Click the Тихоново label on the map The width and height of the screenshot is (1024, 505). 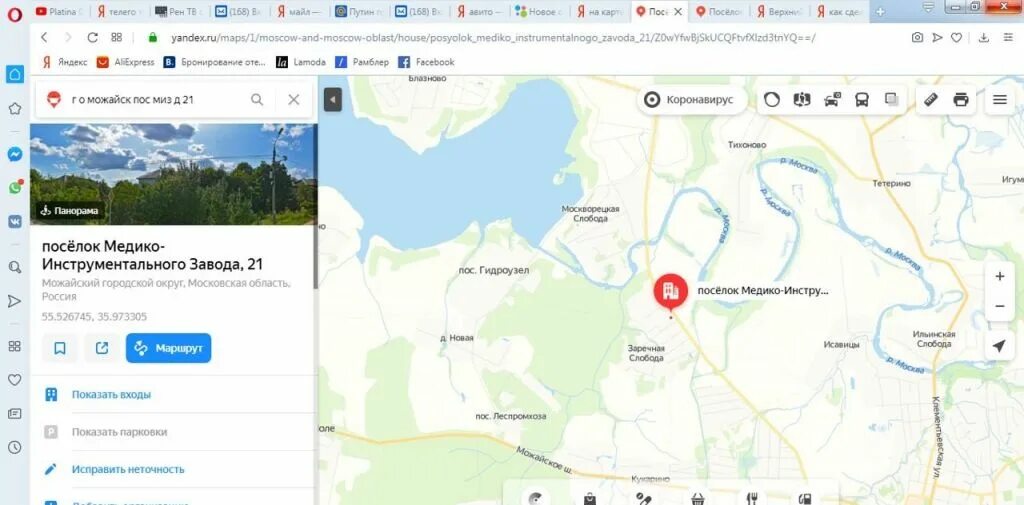click(747, 145)
